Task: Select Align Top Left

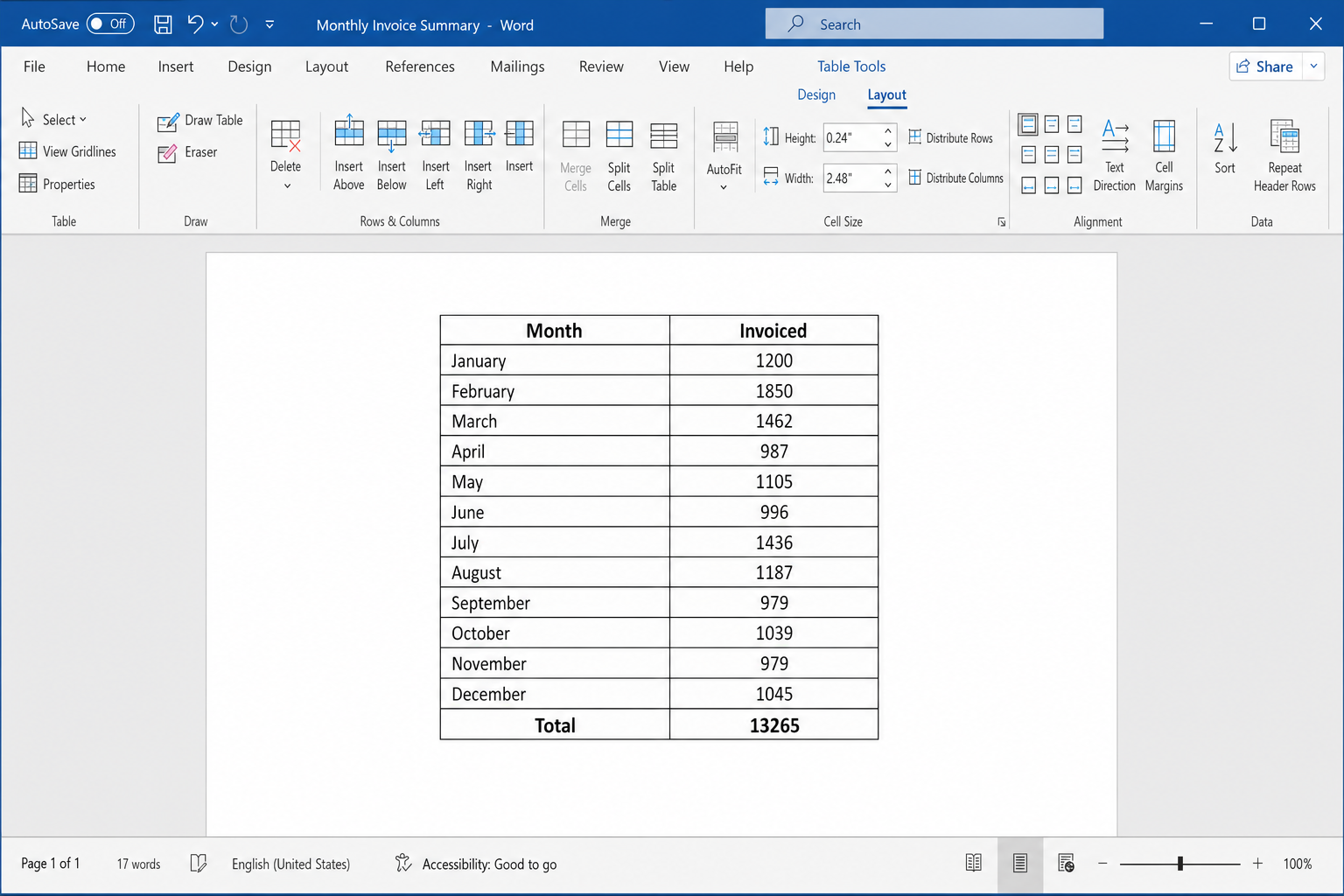Action: [1028, 124]
